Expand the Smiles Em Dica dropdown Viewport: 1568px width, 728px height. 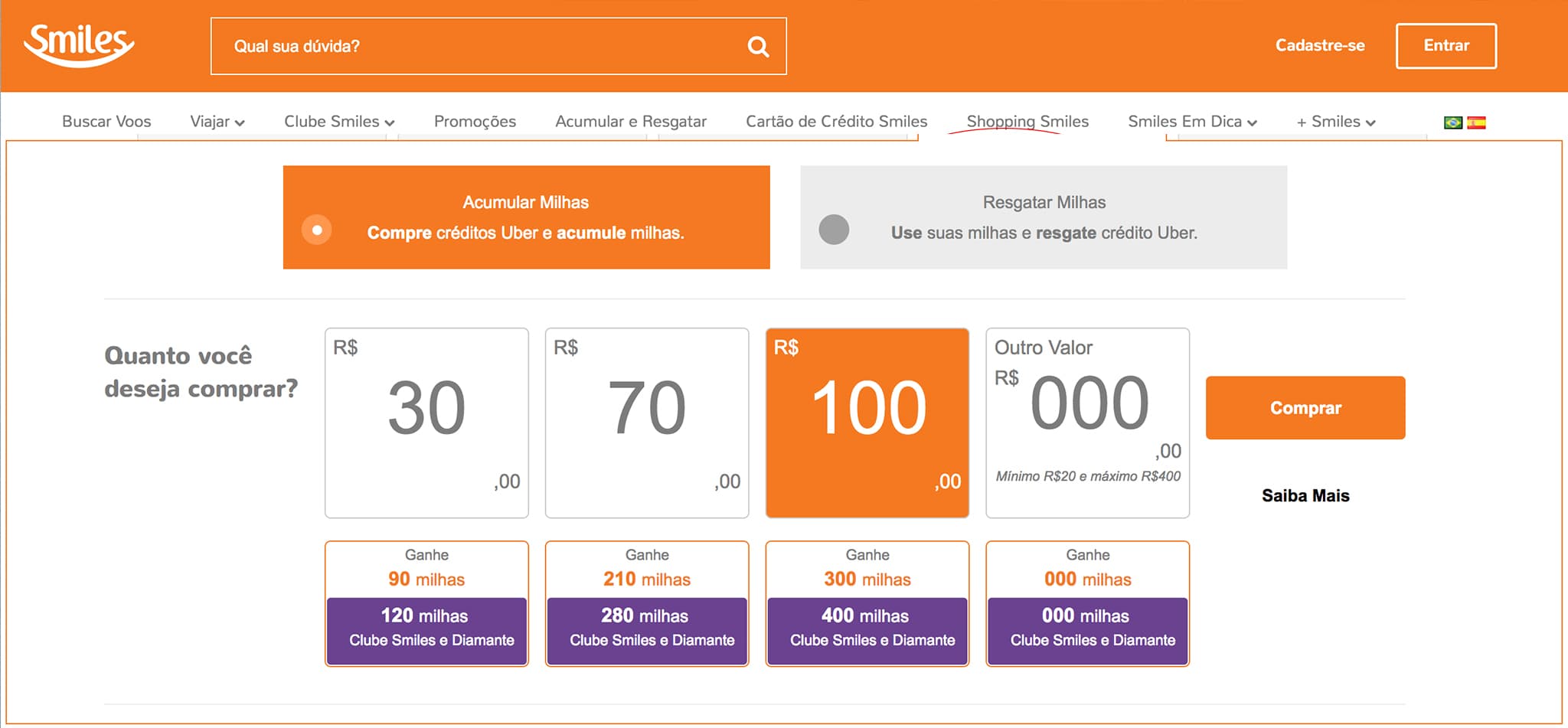[1192, 122]
